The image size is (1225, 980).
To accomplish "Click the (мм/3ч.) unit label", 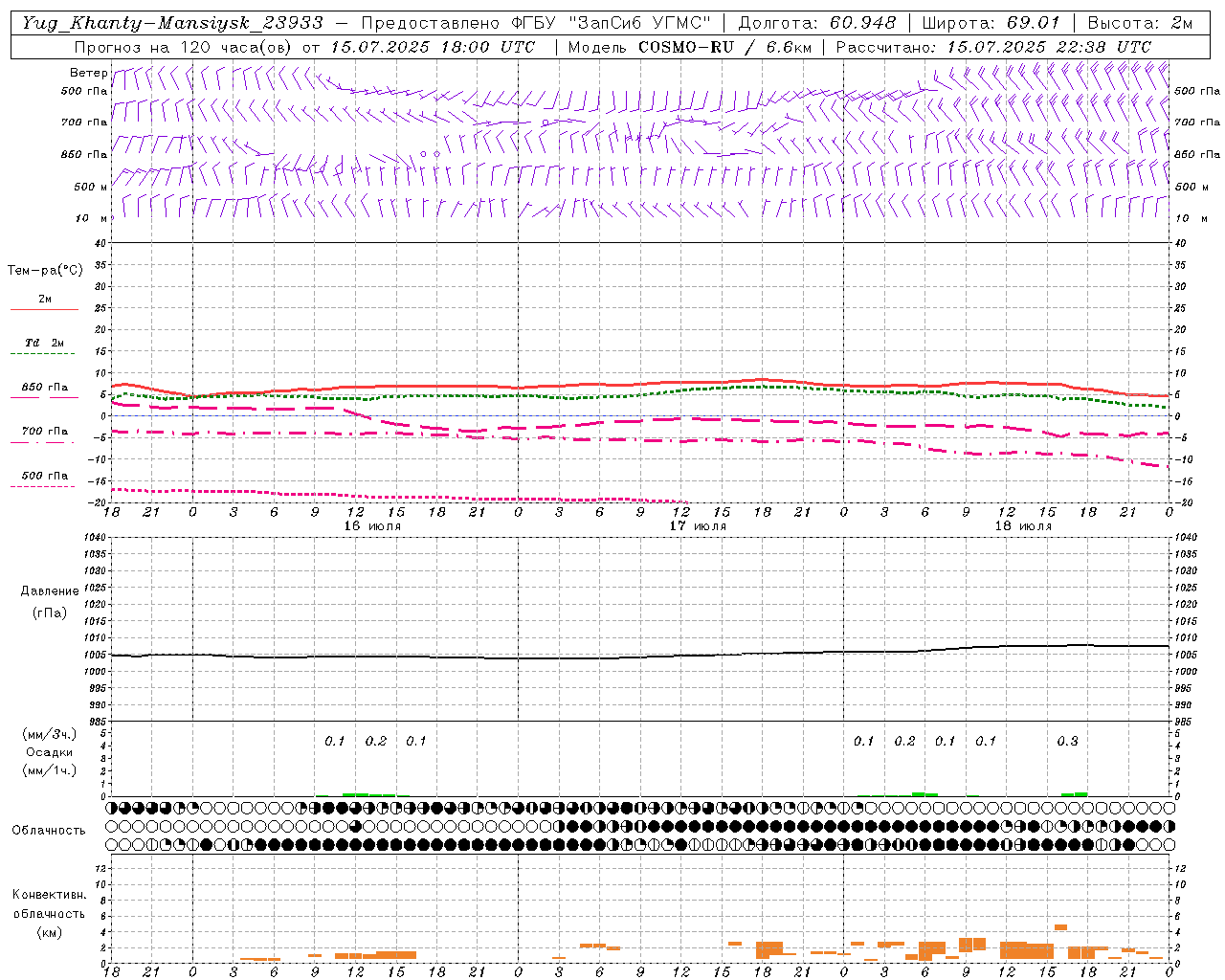I will tap(49, 735).
